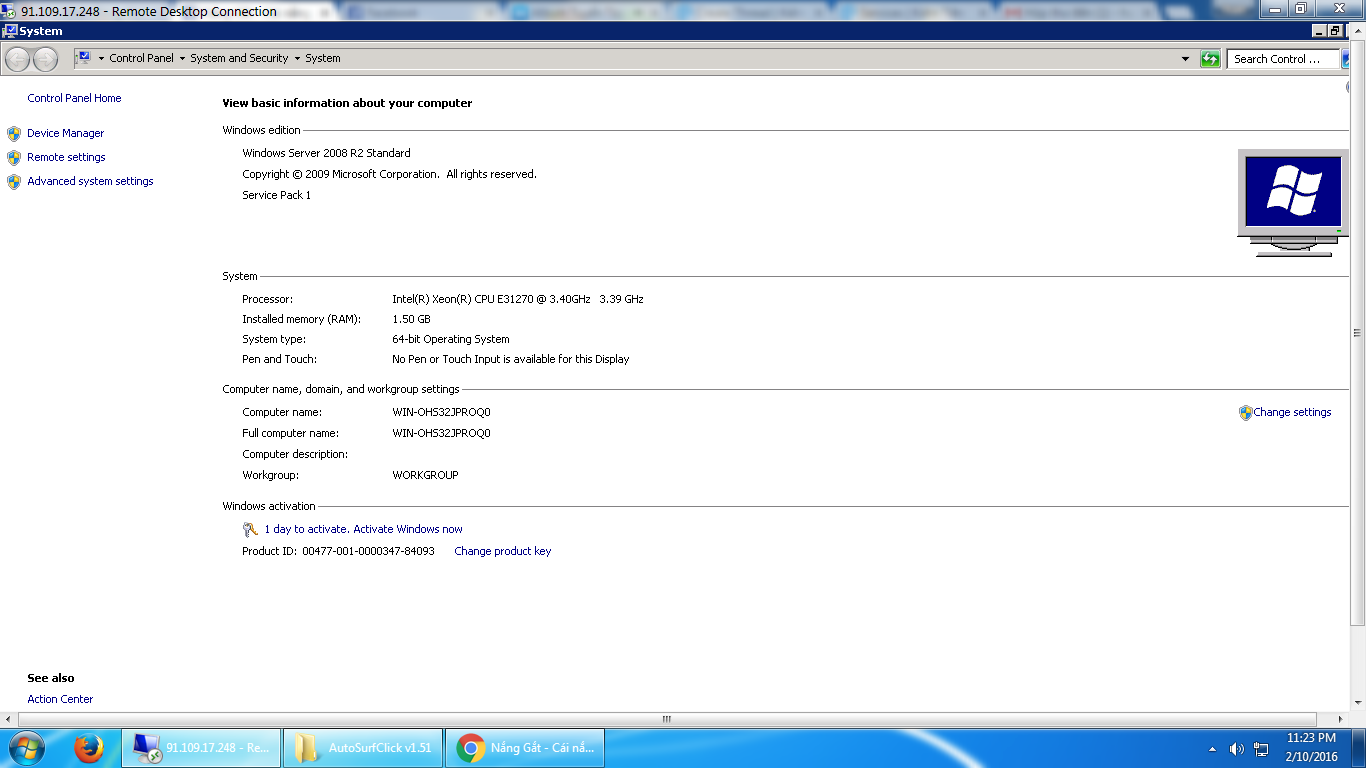Click Change product key link
This screenshot has width=1366, height=768.
point(502,551)
